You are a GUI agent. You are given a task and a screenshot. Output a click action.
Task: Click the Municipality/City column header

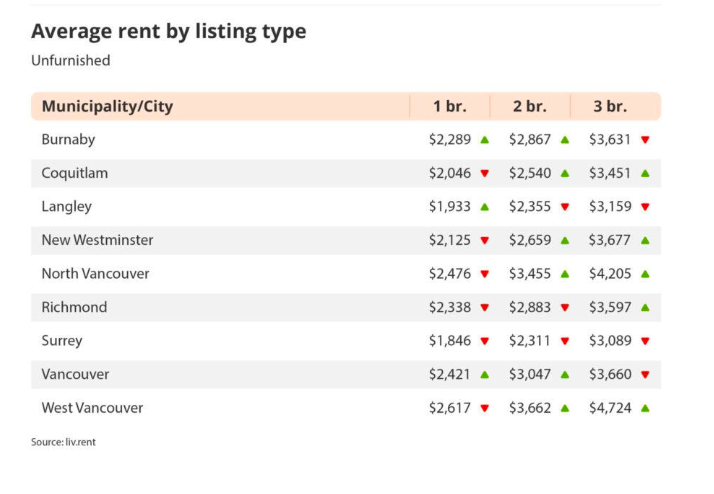[107, 106]
